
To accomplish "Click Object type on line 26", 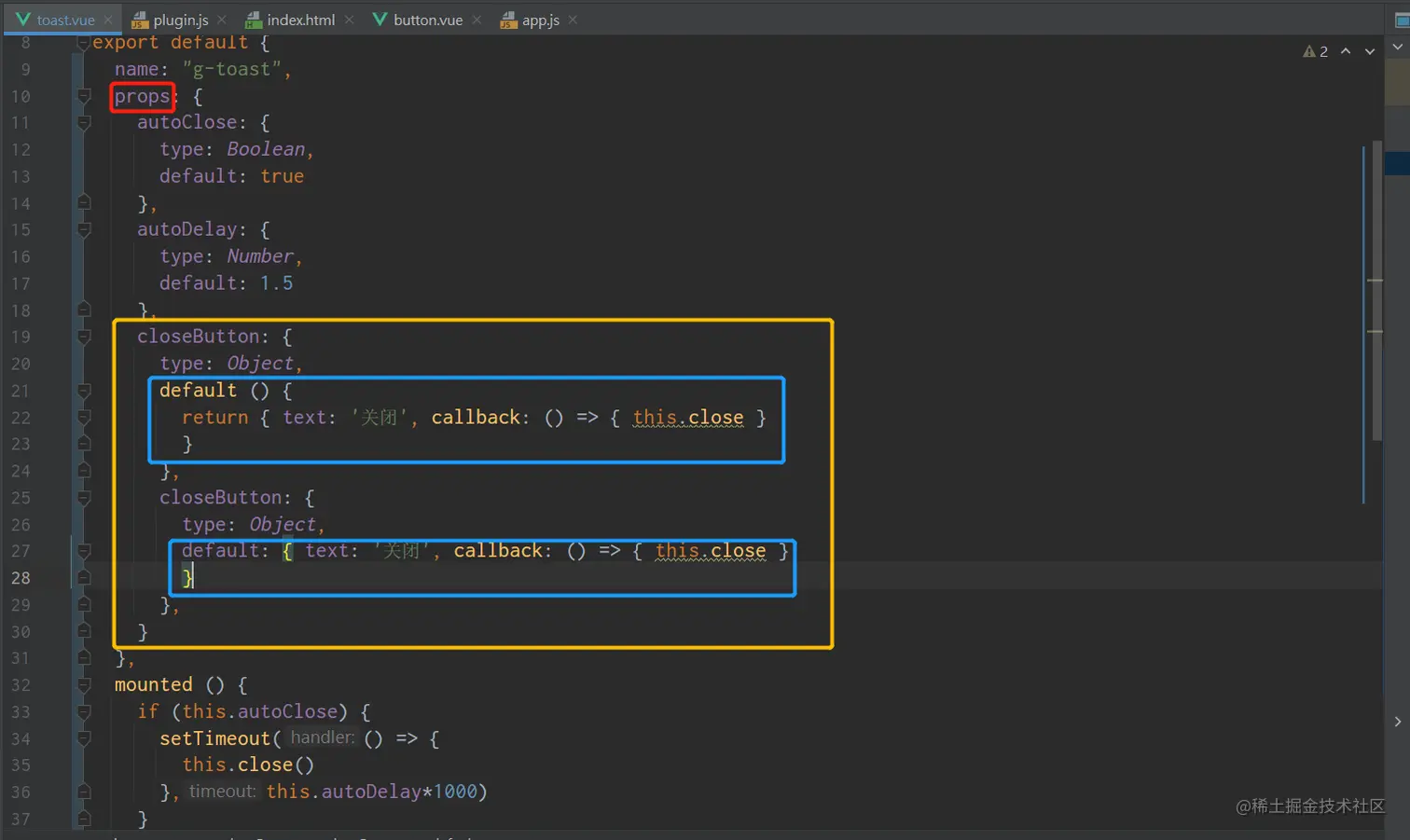I will (283, 525).
